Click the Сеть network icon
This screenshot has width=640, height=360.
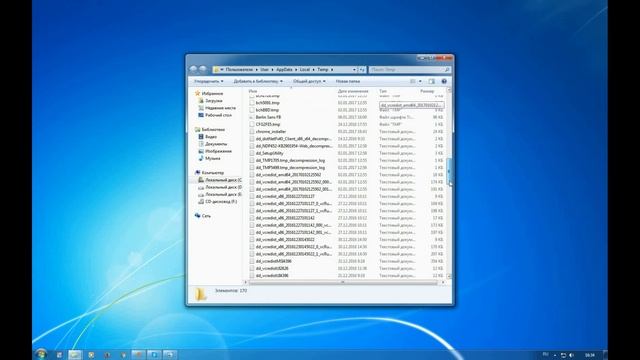tap(198, 216)
